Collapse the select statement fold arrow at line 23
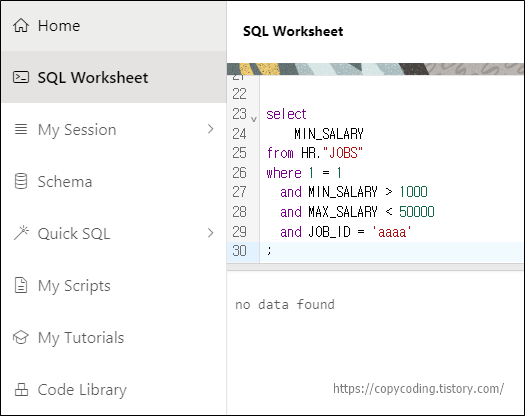This screenshot has height=416, width=525. 254,119
